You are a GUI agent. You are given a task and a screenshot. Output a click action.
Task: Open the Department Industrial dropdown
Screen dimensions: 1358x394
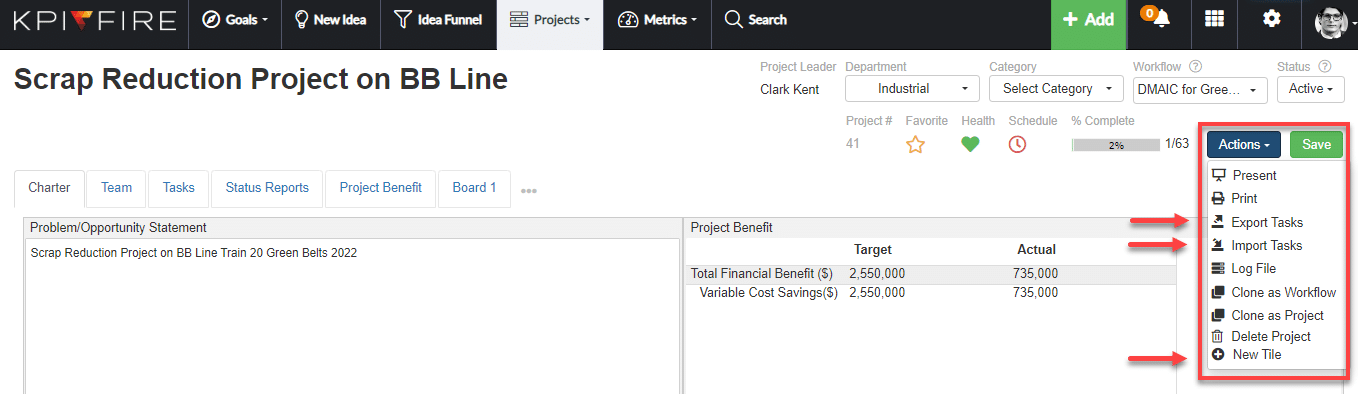(x=912, y=89)
